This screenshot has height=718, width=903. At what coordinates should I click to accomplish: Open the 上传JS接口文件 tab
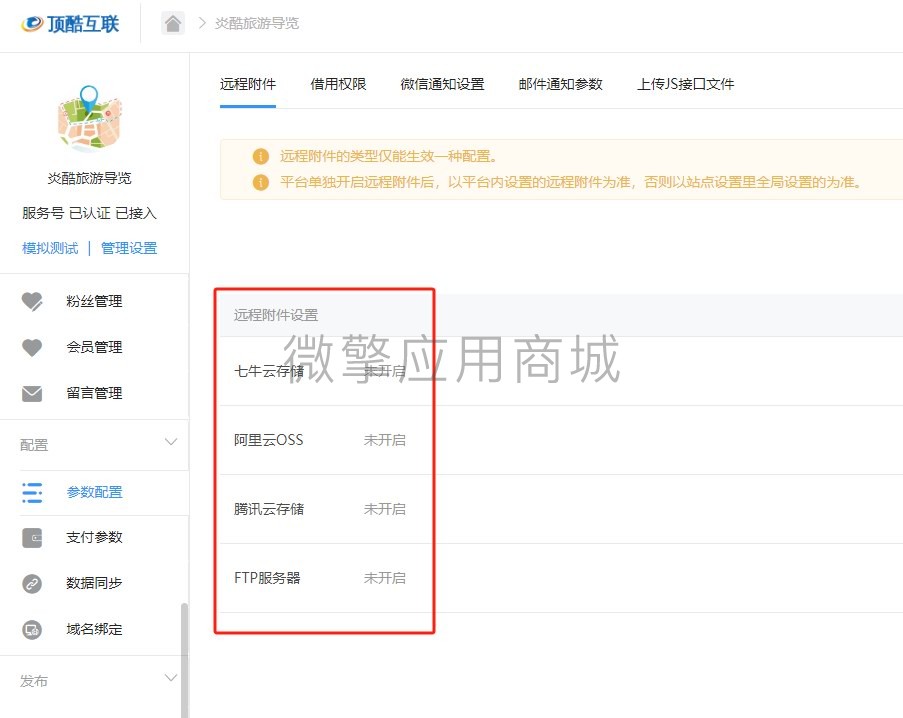coord(685,84)
